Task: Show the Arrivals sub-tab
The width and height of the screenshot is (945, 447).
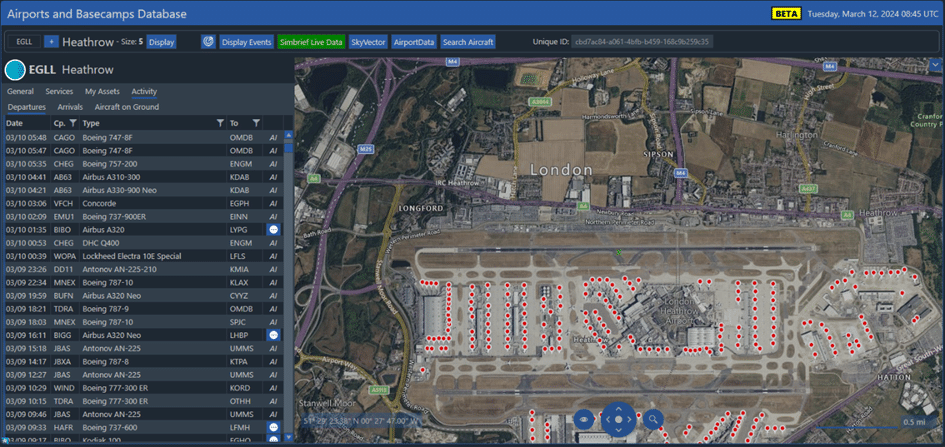Action: click(70, 107)
